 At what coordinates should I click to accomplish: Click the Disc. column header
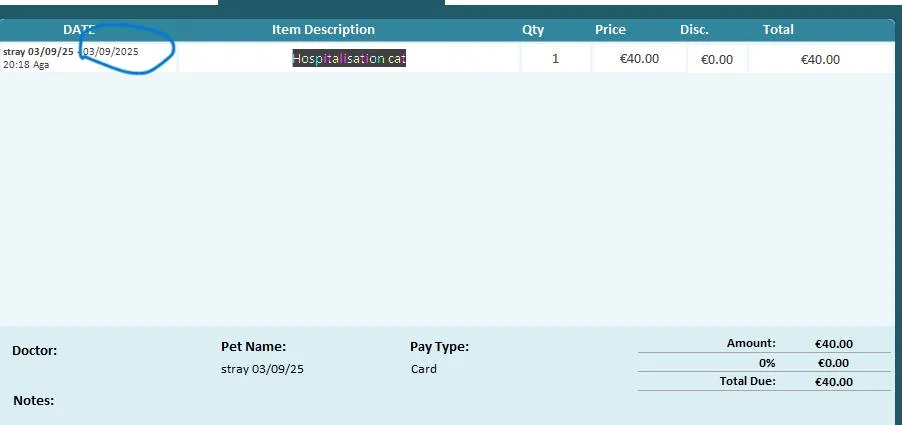point(694,30)
